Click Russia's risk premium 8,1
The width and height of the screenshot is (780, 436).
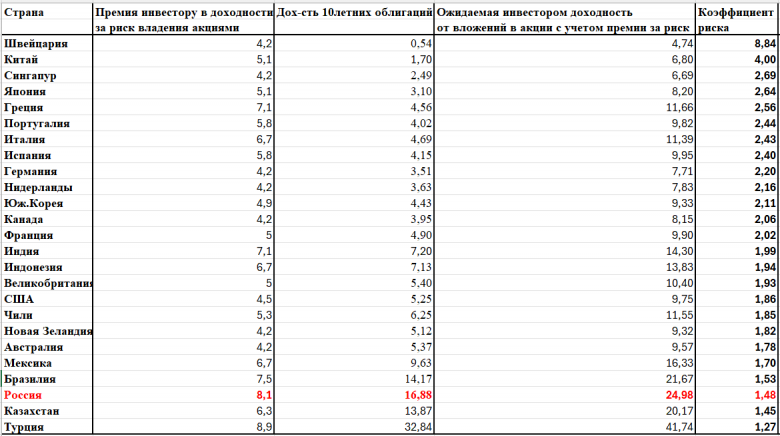click(264, 395)
